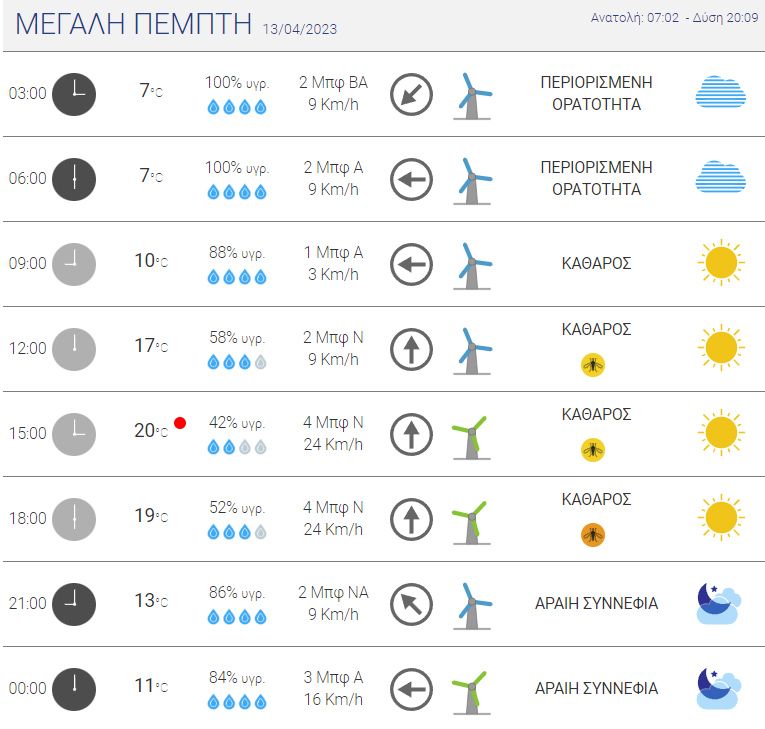Click the date 13/04/2023
Screen dimensions: 765x729
[300, 29]
